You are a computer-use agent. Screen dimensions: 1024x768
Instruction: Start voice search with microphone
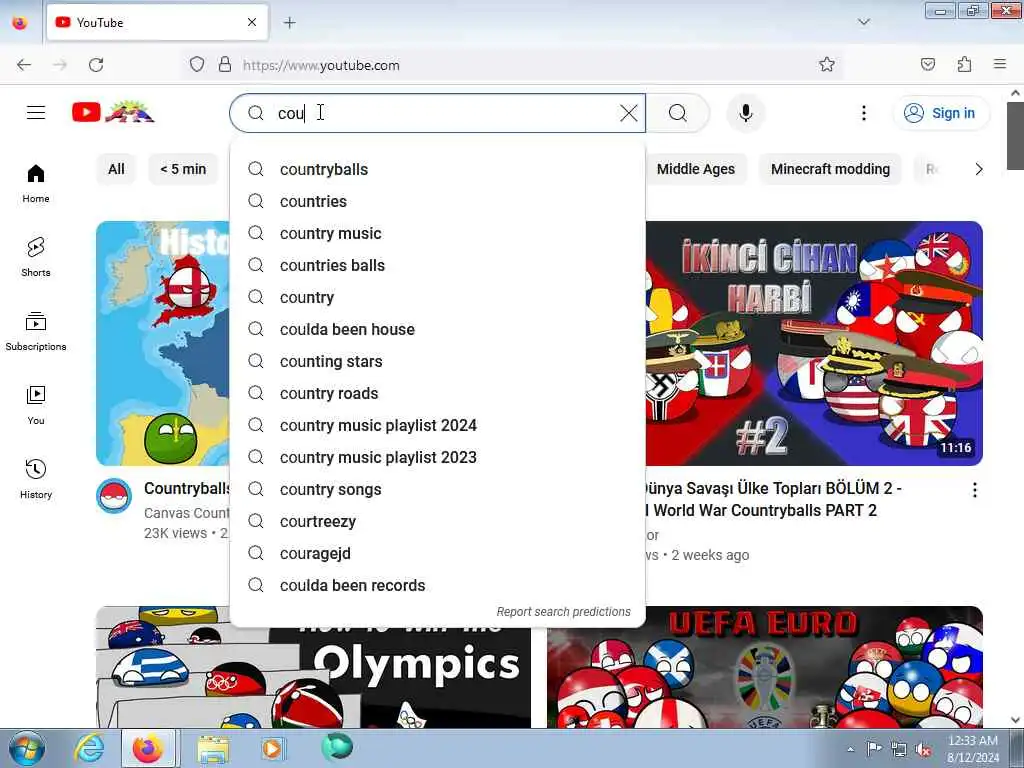745,113
